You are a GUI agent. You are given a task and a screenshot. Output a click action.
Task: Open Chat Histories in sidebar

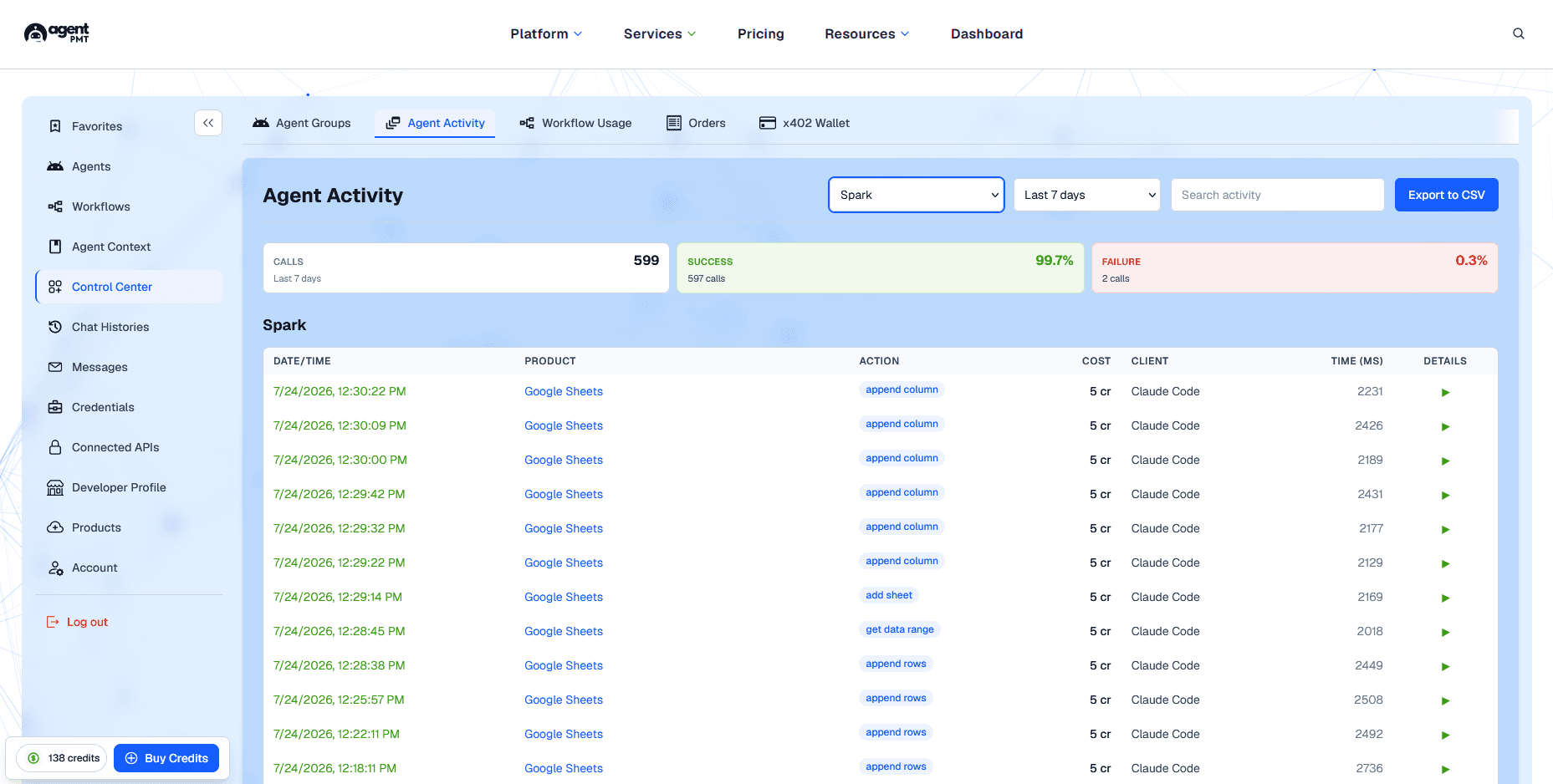(110, 327)
